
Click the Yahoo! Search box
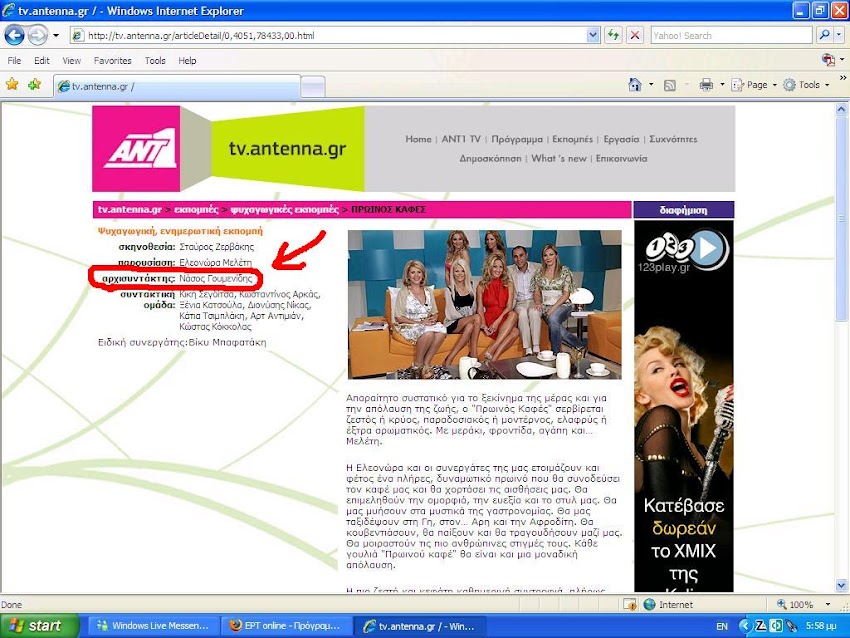pos(731,36)
